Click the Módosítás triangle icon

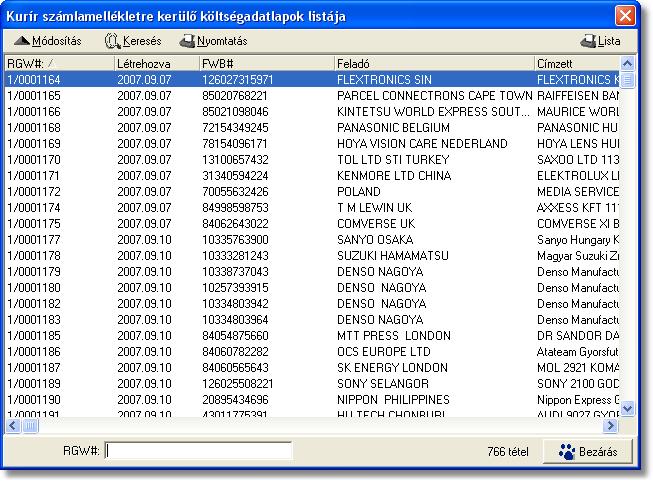[x=22, y=41]
